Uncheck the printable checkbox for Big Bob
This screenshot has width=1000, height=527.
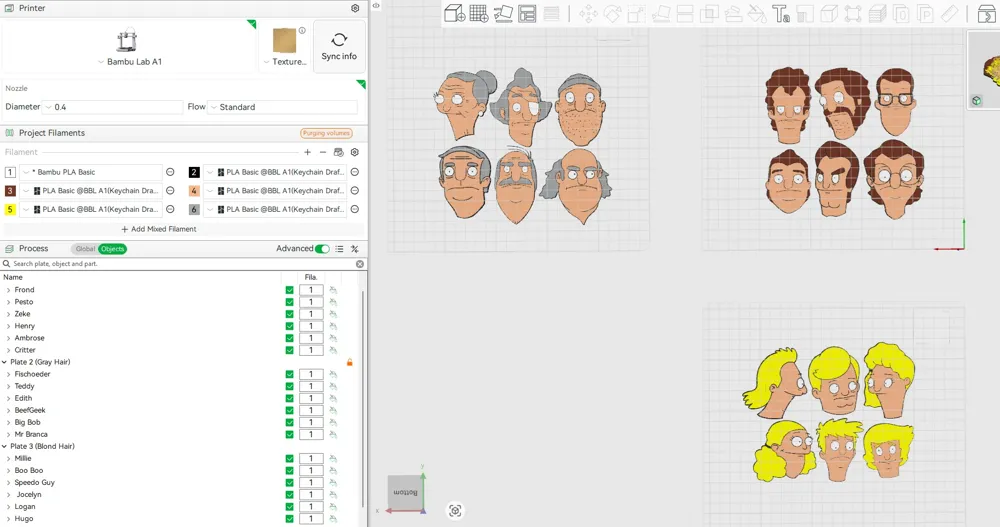[x=290, y=422]
